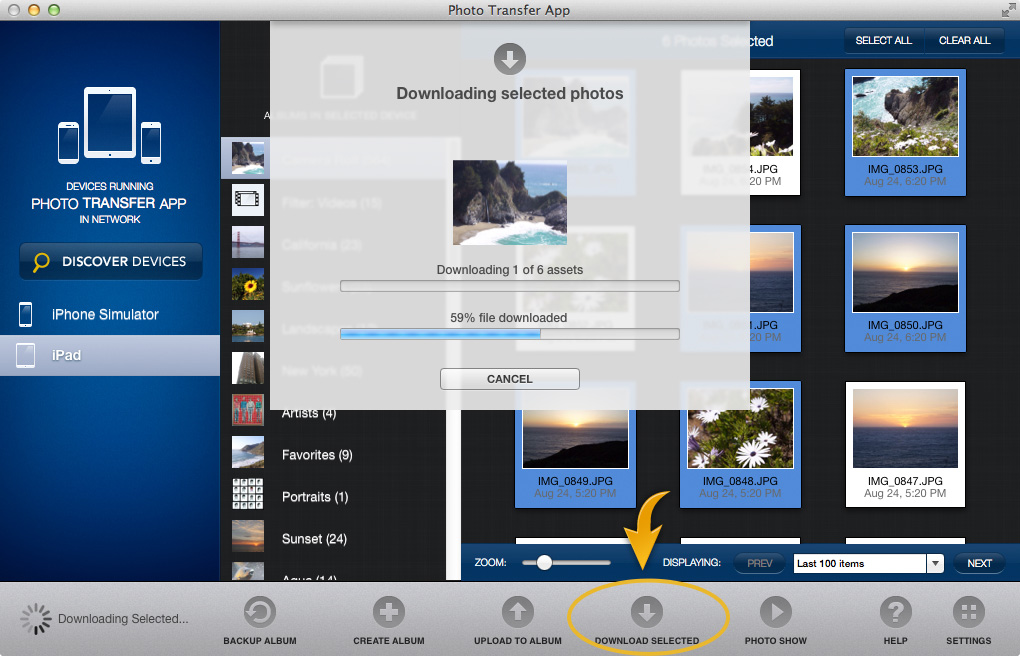Click the waterfall preview image in dialog
This screenshot has width=1020, height=656.
click(509, 202)
